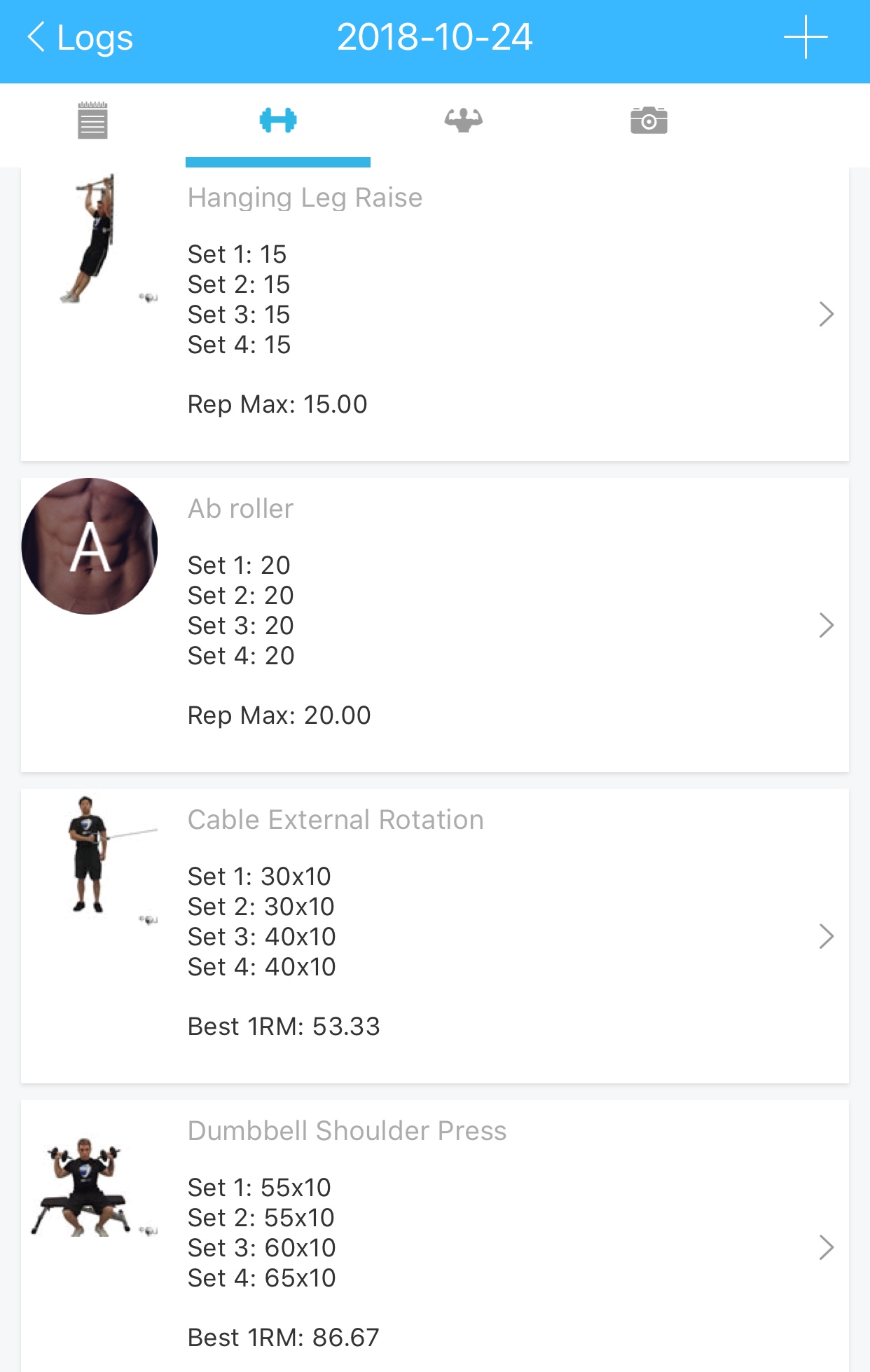Open the notes log tab
This screenshot has height=1372, width=870.
tap(92, 121)
